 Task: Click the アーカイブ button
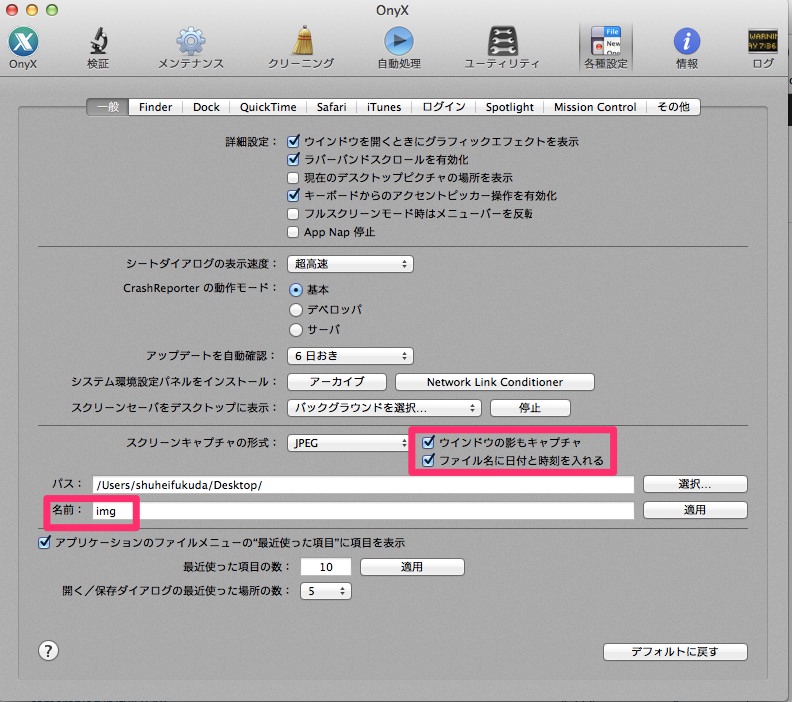tap(337, 382)
